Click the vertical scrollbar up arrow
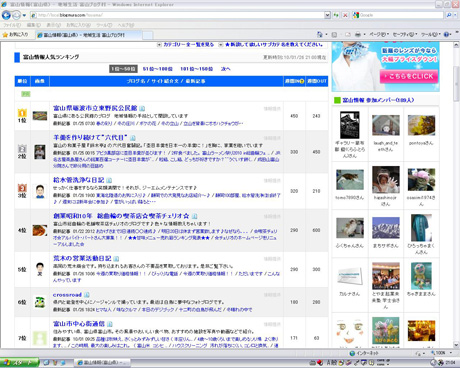Image resolution: width=460 pixels, height=368 pixels. [x=456, y=45]
